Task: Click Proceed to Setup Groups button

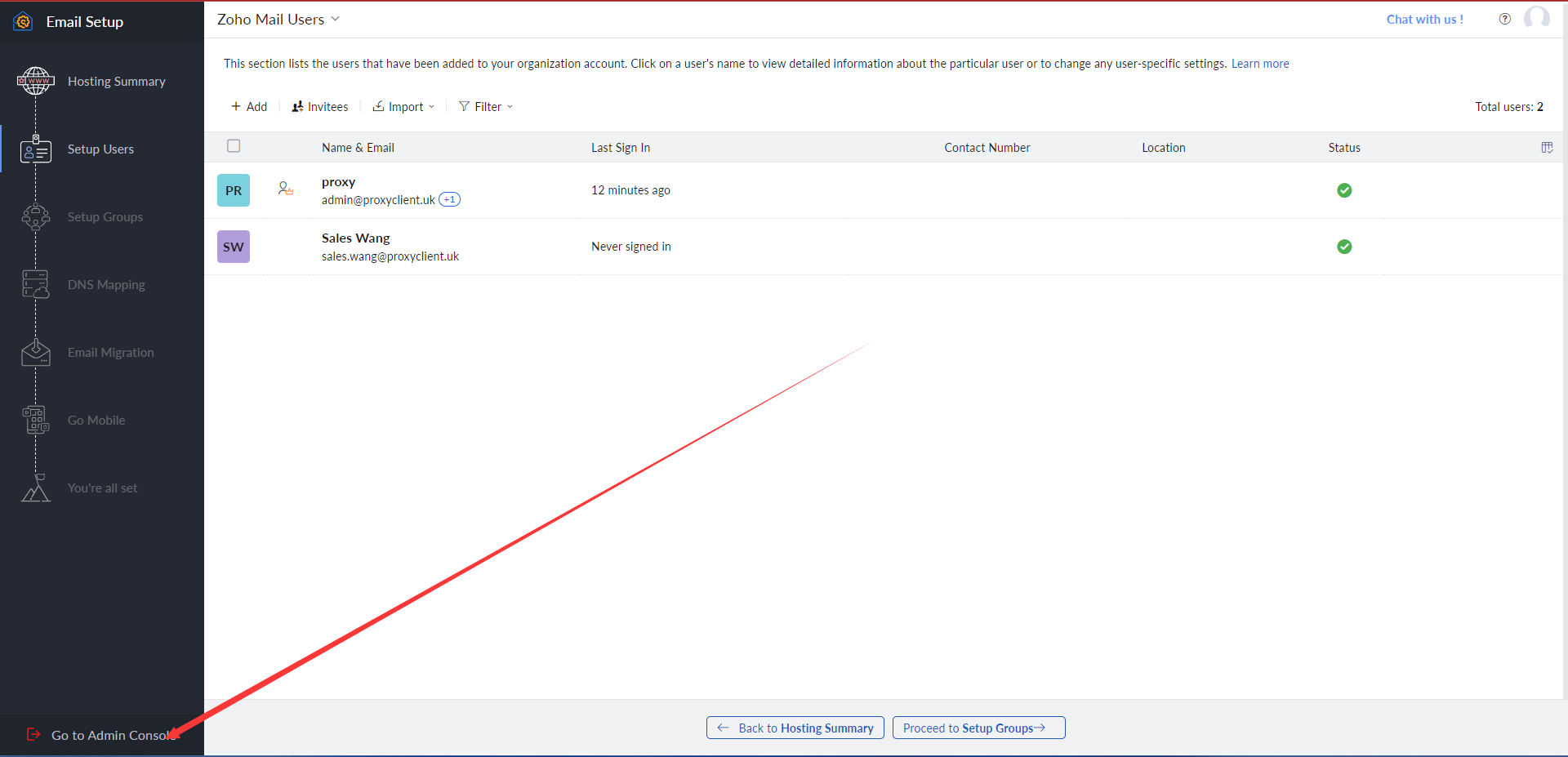Action: point(979,728)
